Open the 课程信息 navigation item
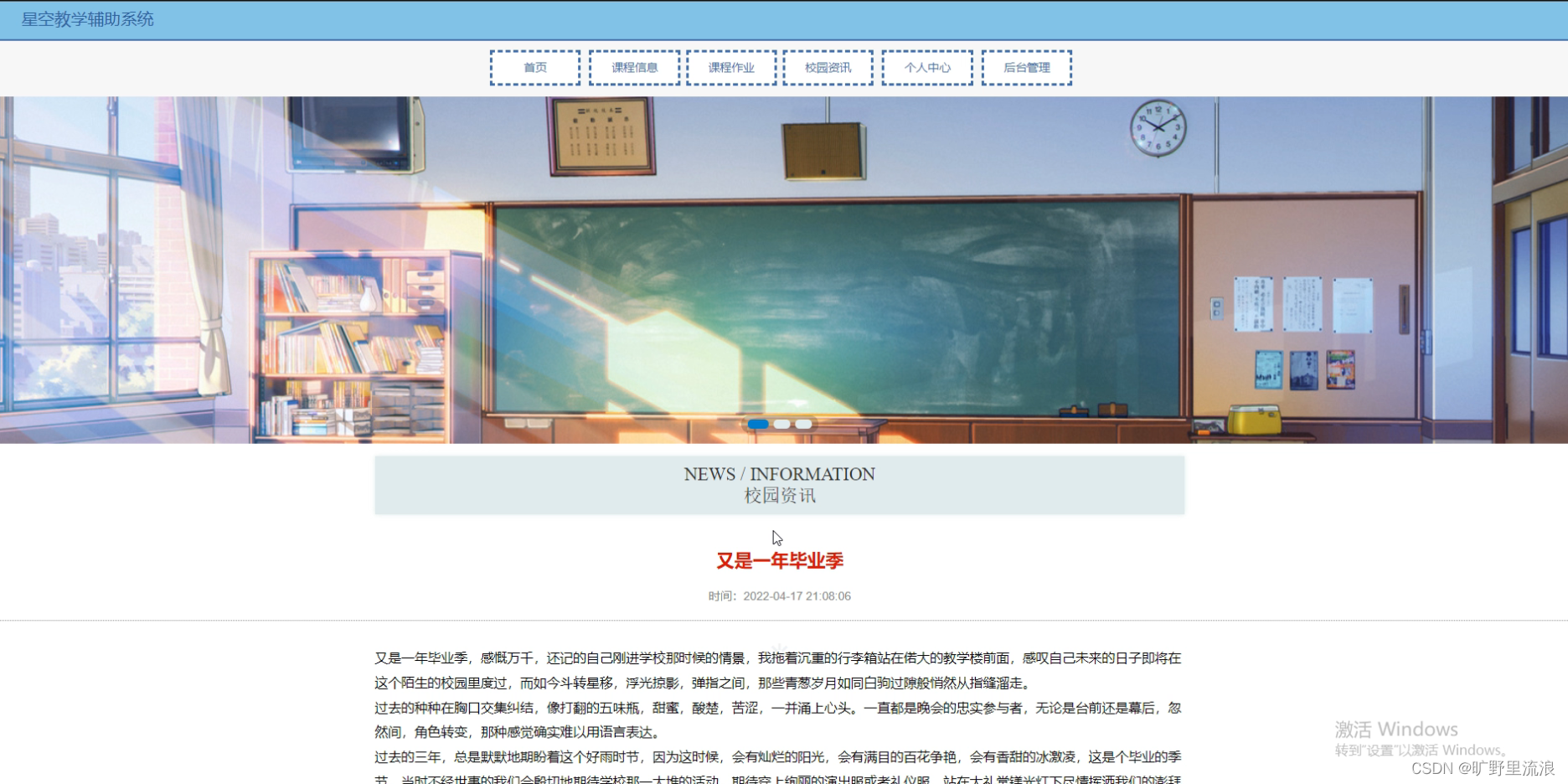 (634, 67)
